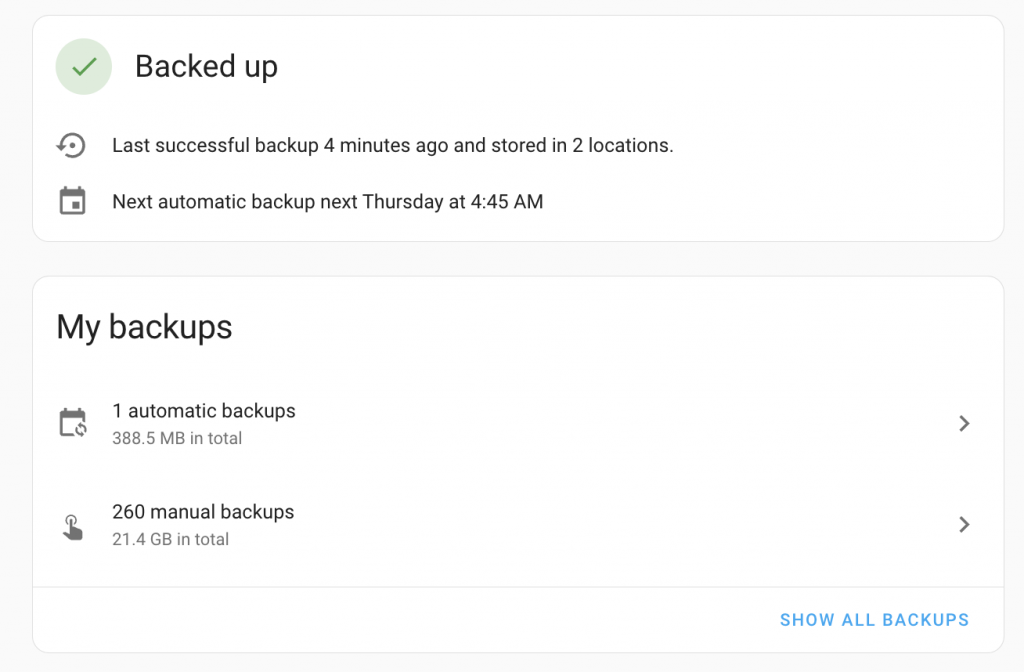Click the "Backed up" status heading

pyautogui.click(x=206, y=67)
